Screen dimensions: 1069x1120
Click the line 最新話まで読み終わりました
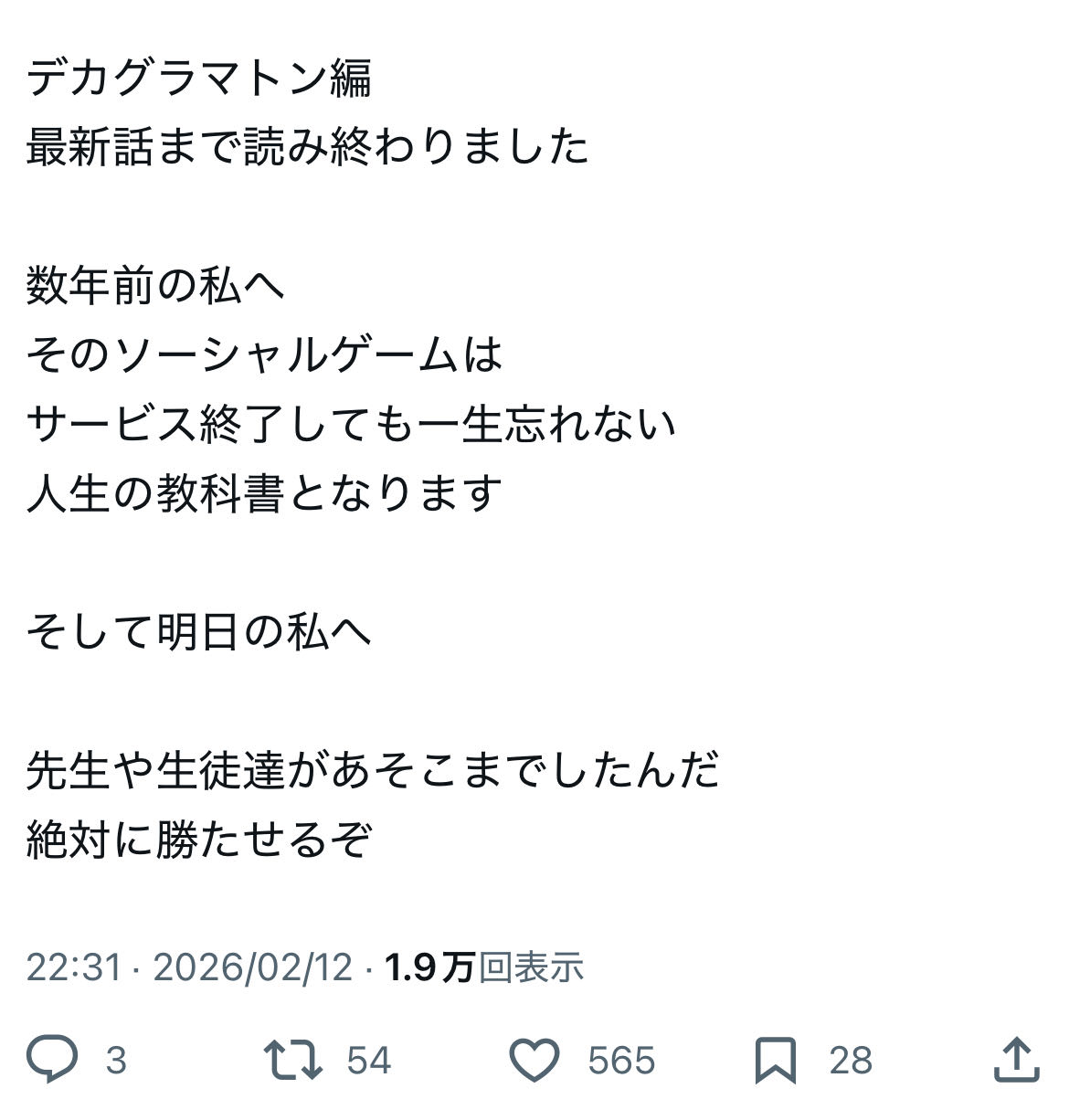308,148
